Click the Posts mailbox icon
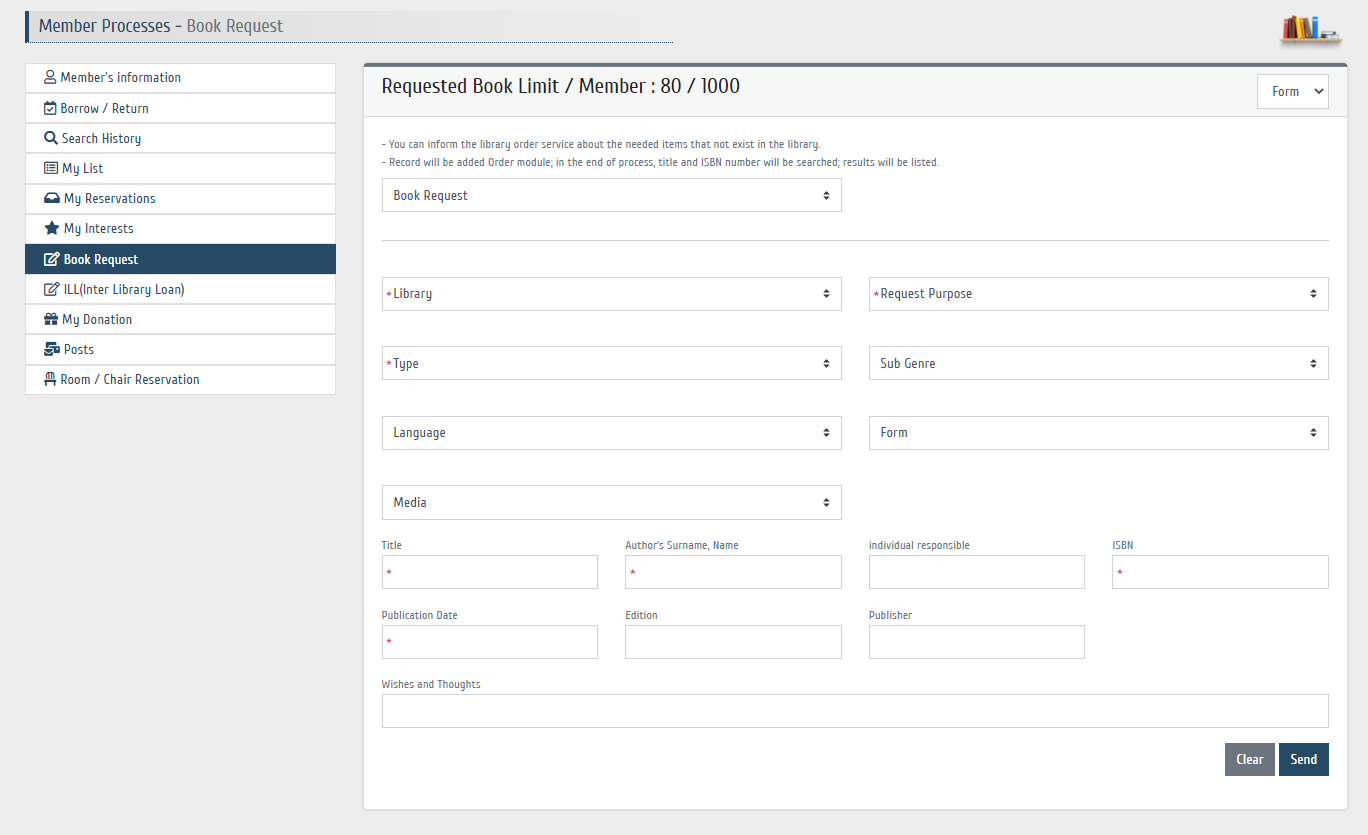This screenshot has width=1368, height=835. coord(52,349)
